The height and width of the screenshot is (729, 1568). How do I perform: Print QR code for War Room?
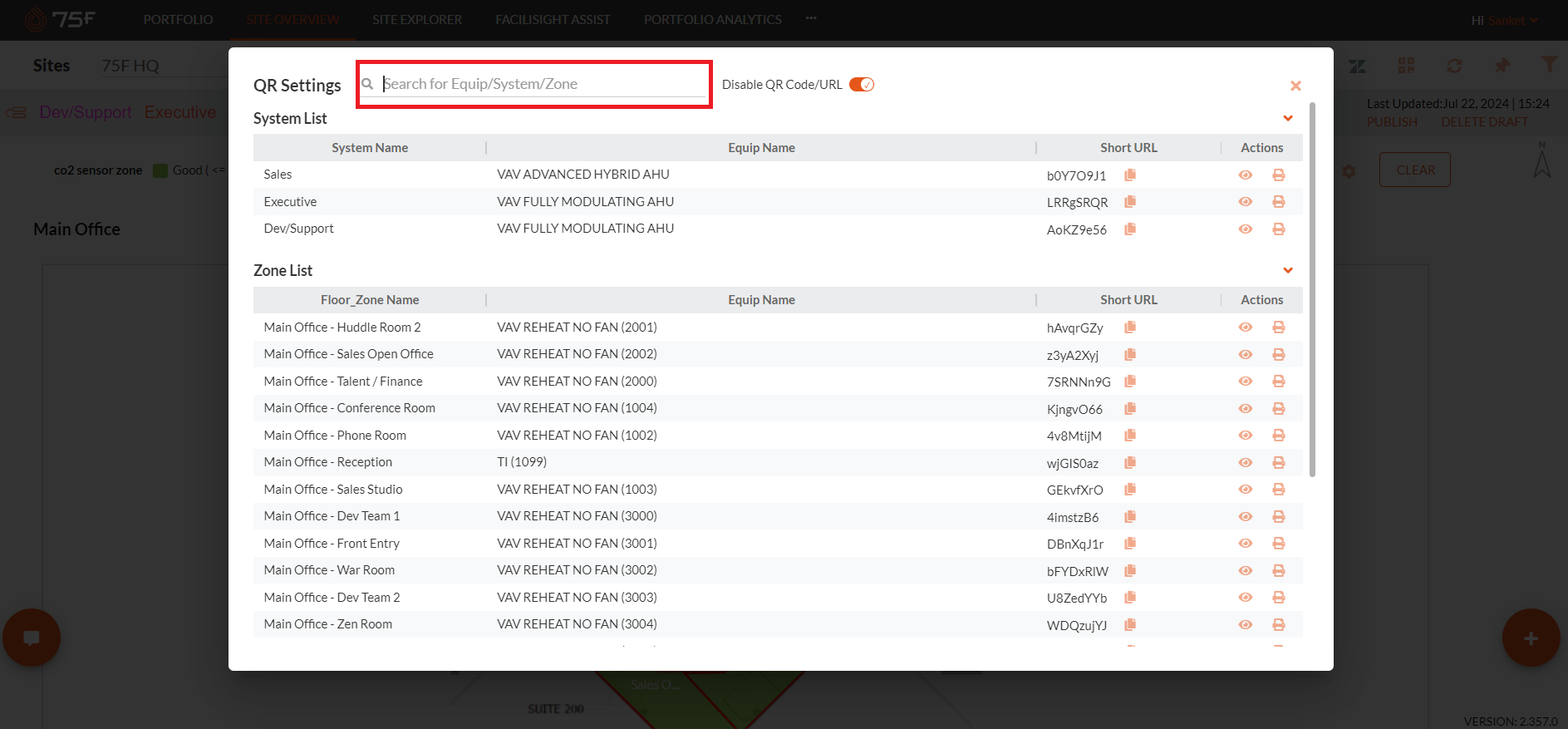pyautogui.click(x=1279, y=570)
